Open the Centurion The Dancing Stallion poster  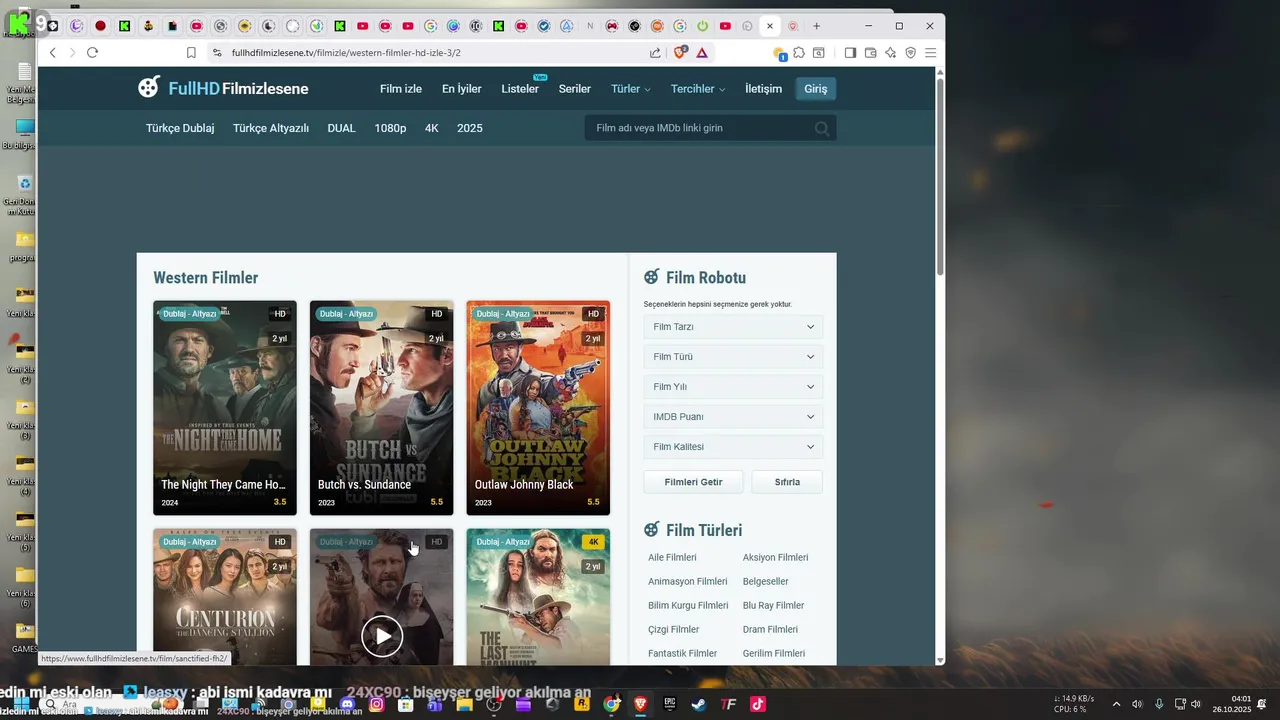(x=225, y=597)
